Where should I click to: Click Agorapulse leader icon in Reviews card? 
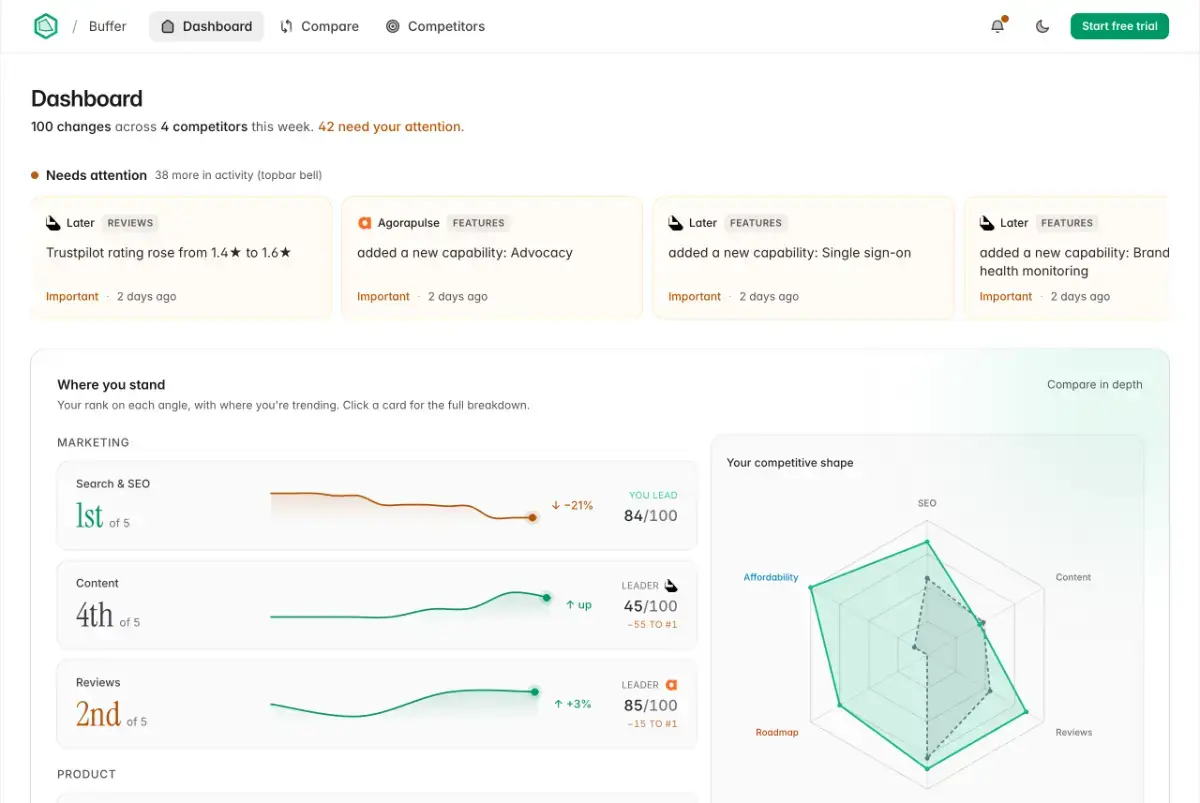pos(671,685)
